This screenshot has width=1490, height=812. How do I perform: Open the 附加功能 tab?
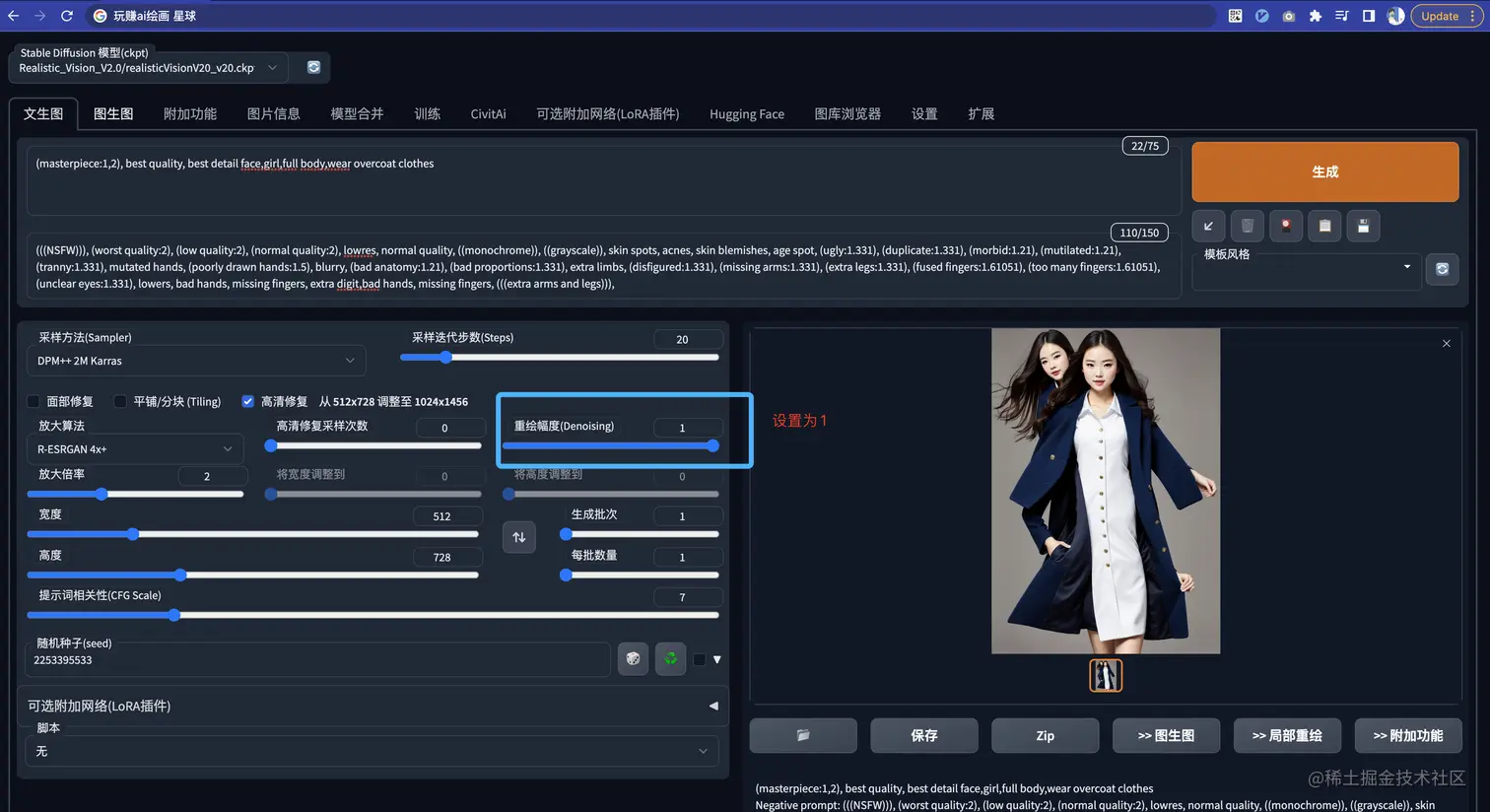(190, 114)
